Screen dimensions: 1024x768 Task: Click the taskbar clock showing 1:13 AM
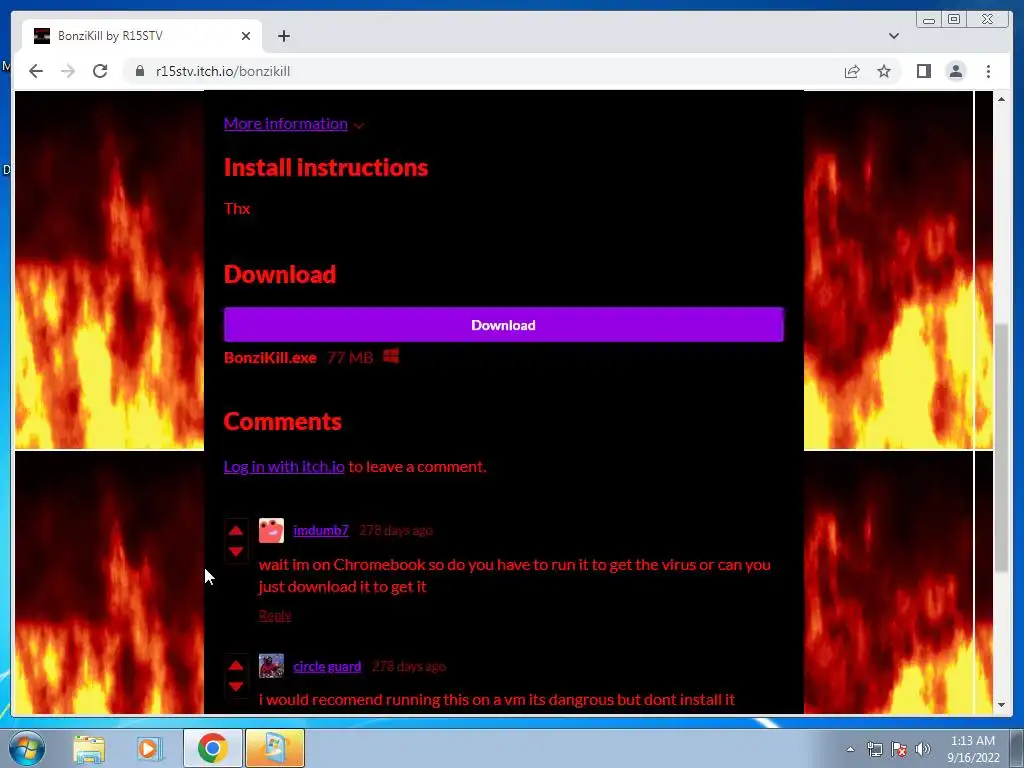point(972,749)
